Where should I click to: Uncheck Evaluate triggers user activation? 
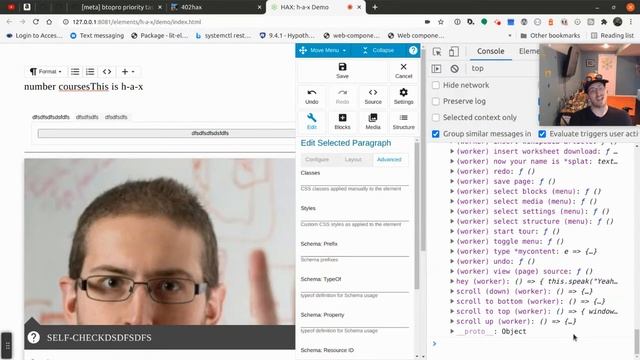click(542, 134)
